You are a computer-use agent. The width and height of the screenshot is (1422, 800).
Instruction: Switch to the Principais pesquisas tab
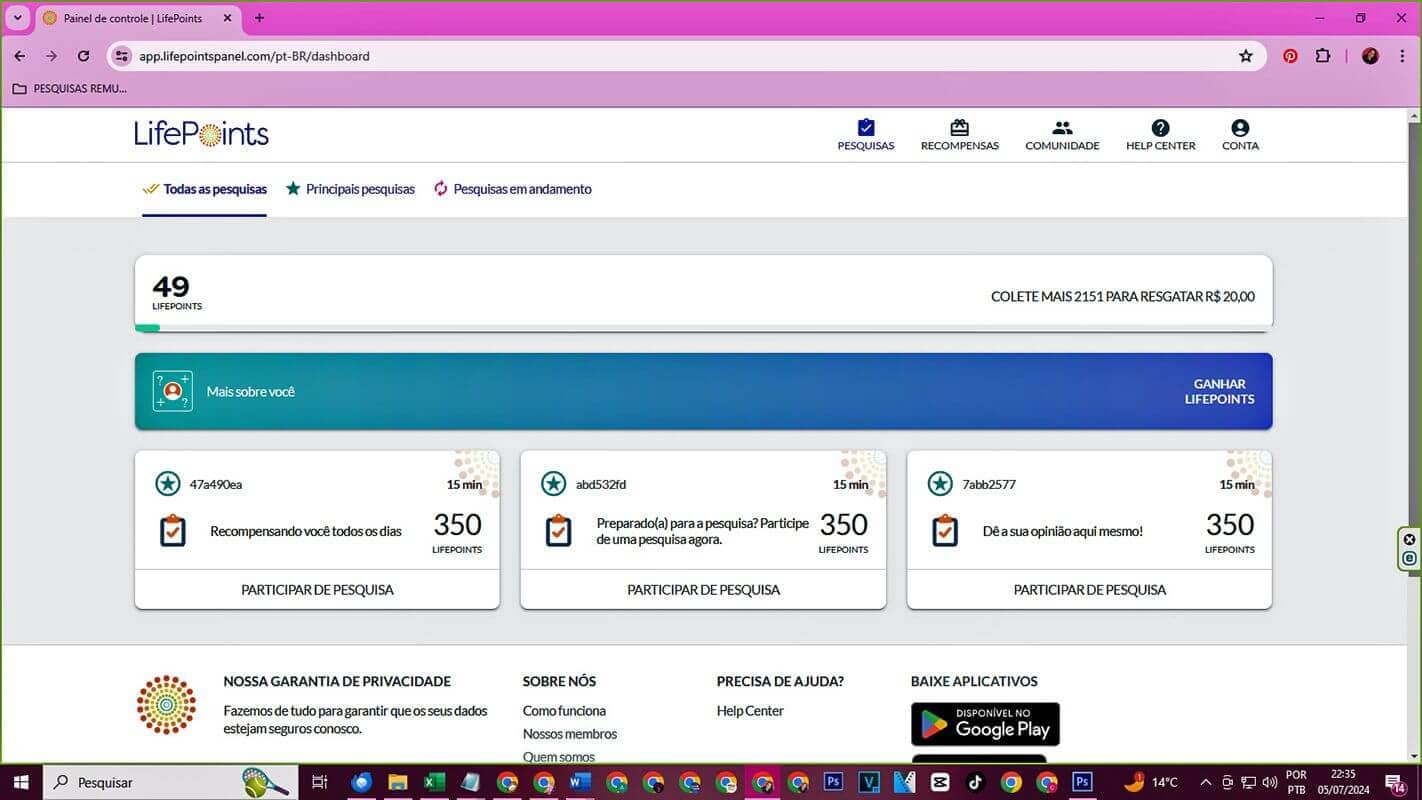tap(350, 189)
